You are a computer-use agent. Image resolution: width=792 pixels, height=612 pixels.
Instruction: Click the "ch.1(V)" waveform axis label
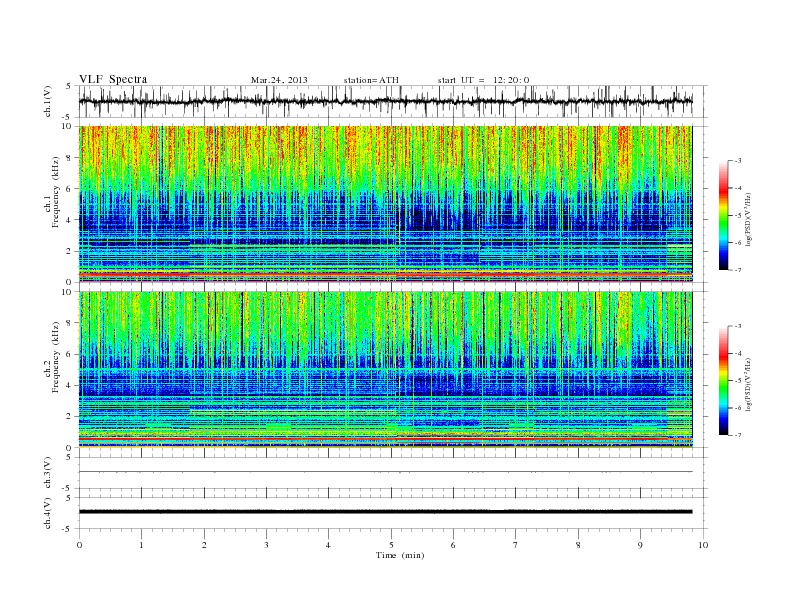pyautogui.click(x=47, y=101)
